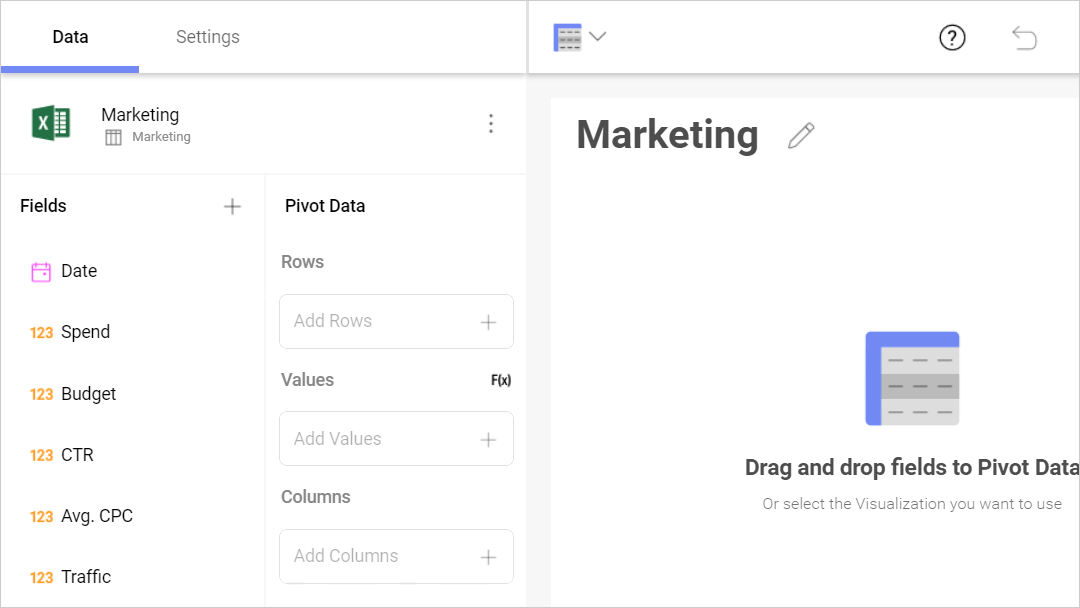Select the Spend field
The height and width of the screenshot is (608, 1080).
(85, 332)
